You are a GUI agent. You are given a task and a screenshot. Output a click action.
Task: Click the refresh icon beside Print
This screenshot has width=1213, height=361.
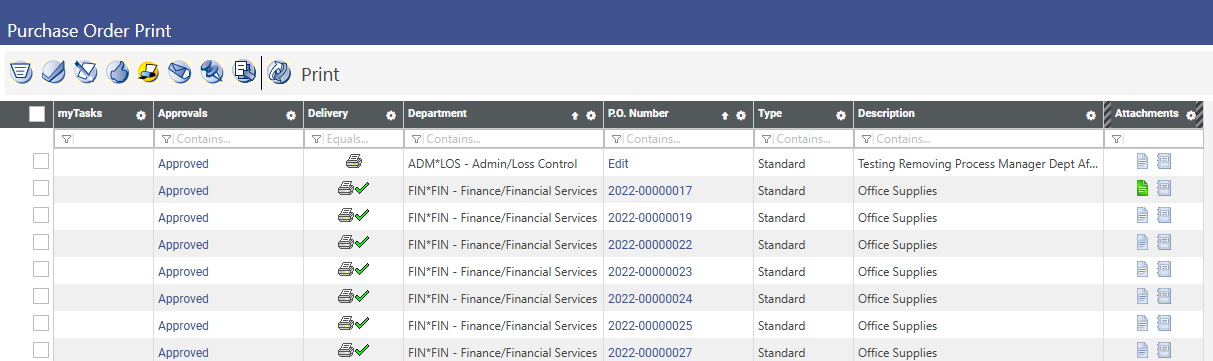[x=279, y=72]
